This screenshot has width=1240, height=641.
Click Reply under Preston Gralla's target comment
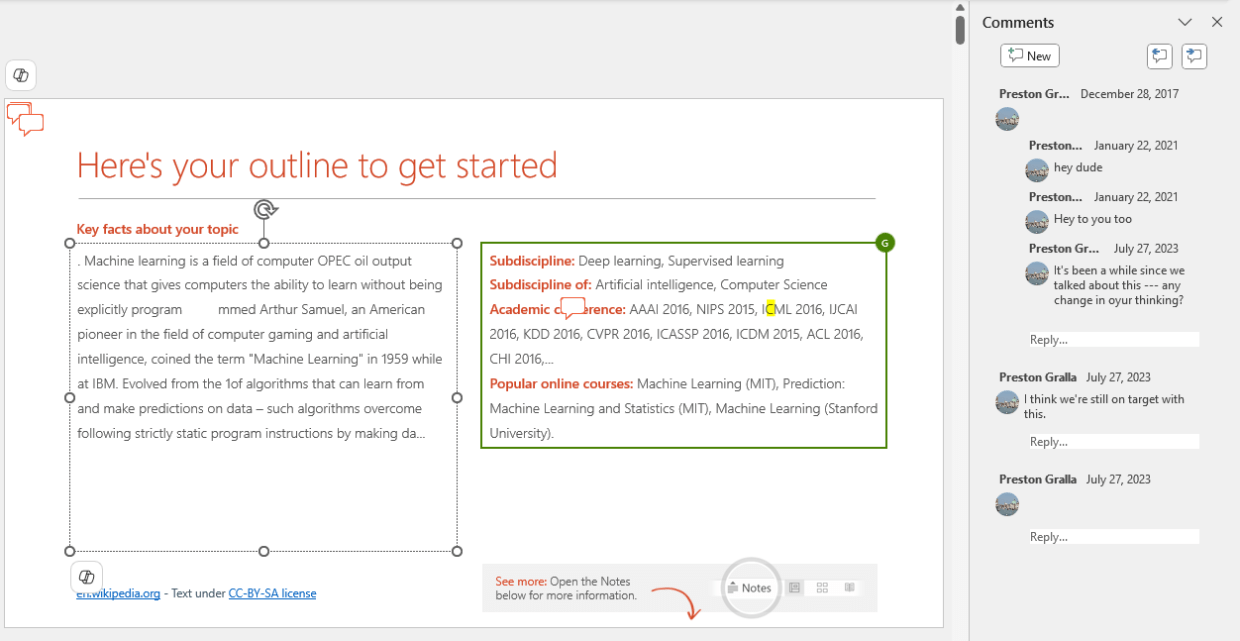[1113, 441]
